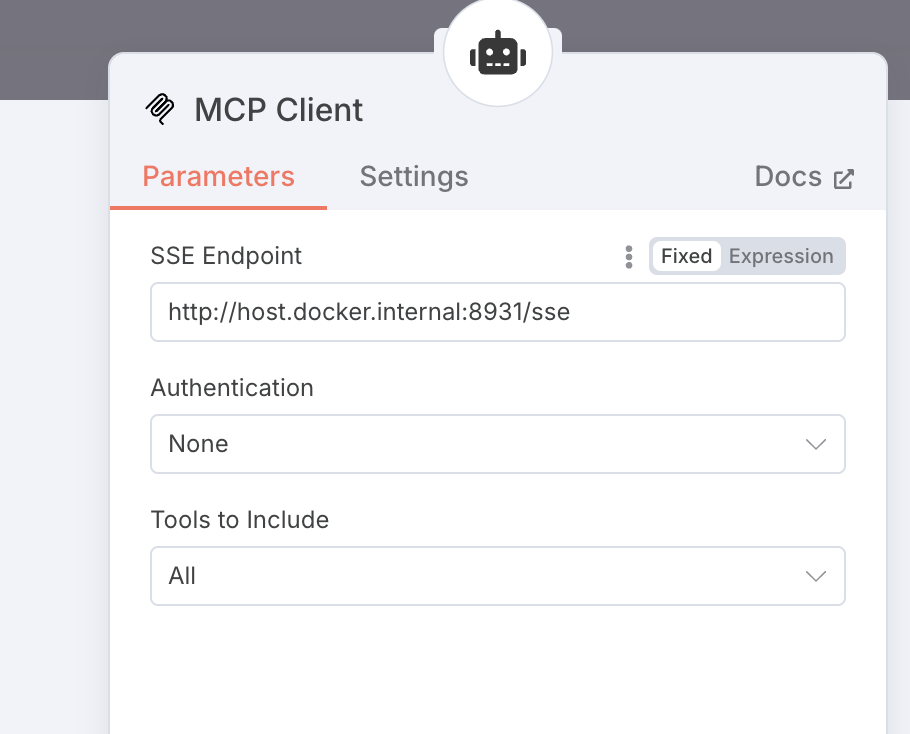
Task: Select the Parameters tab
Action: click(218, 177)
